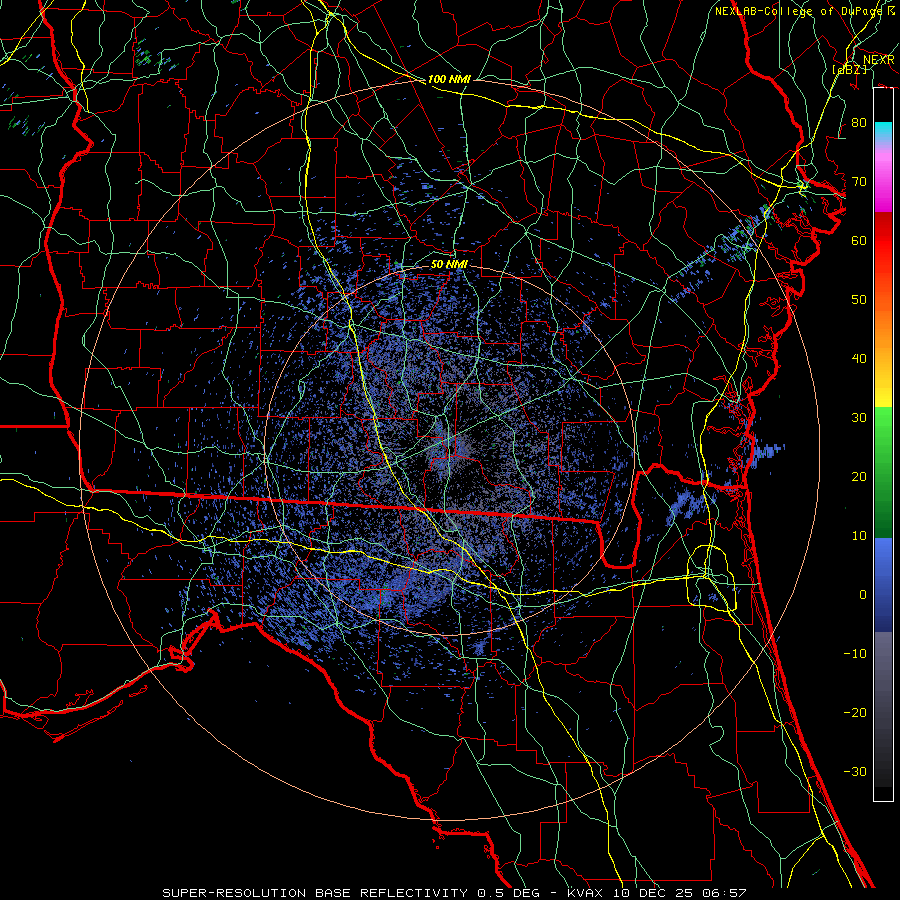Screen dimensions: 900x900
Task: Select the 70 dBZ scale label
Action: click(x=859, y=182)
